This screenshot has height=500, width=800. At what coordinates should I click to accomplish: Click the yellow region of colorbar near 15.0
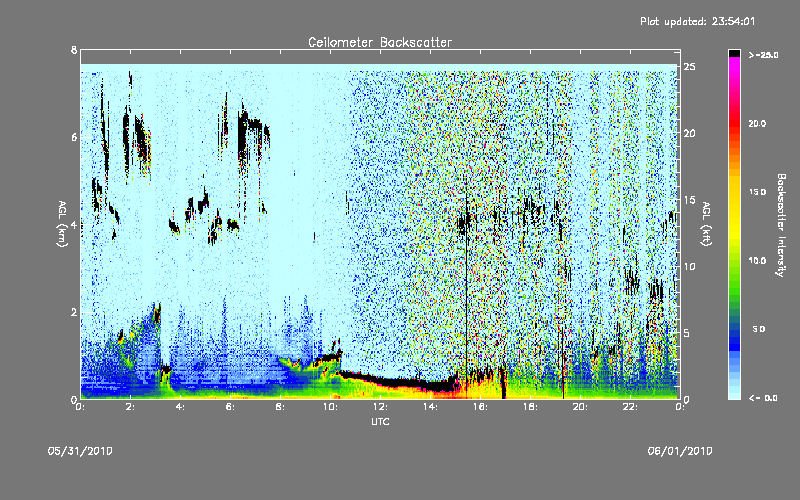coord(734,194)
